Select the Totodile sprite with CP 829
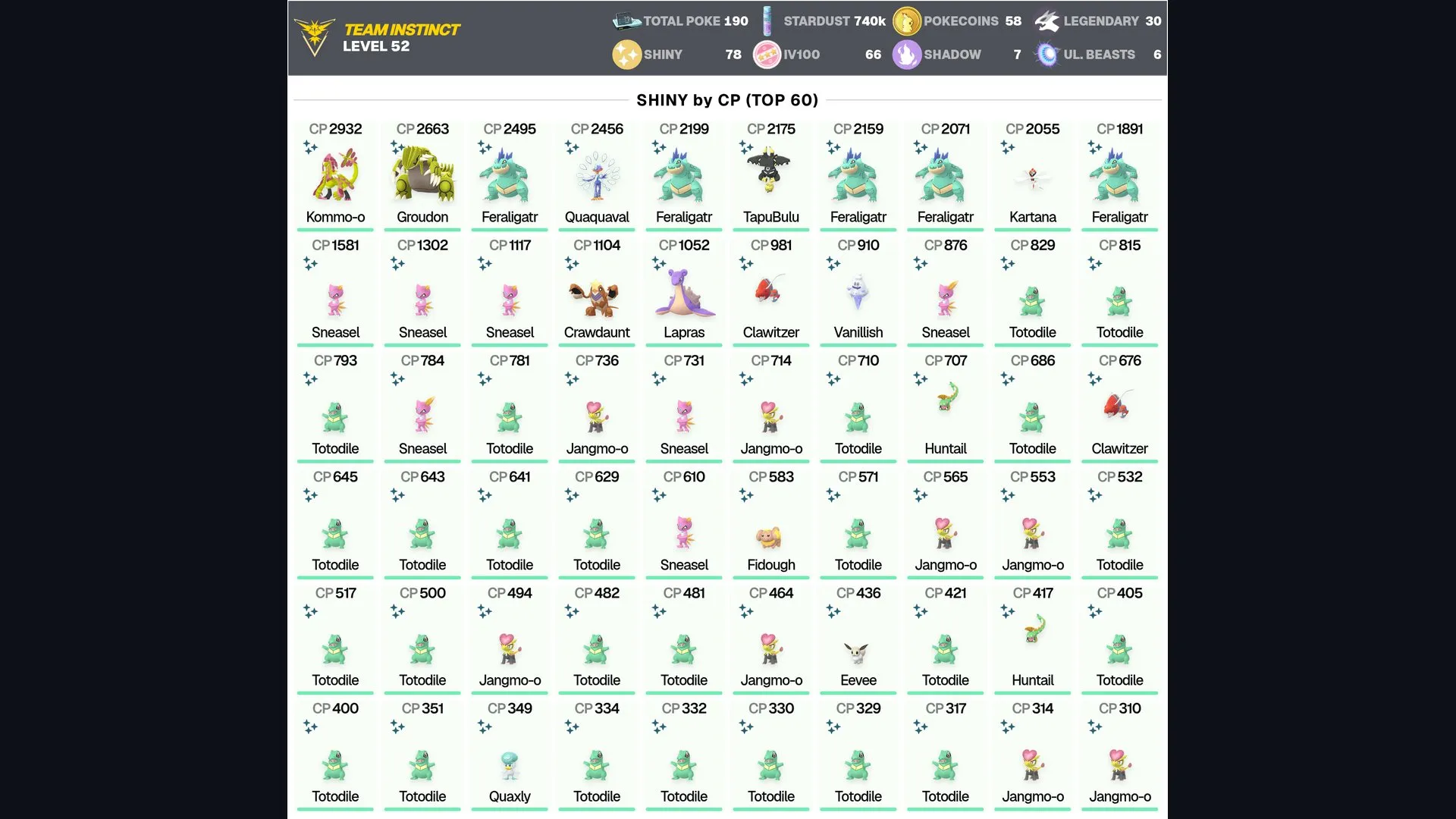Screen dimensions: 1456x819 click(x=1032, y=302)
